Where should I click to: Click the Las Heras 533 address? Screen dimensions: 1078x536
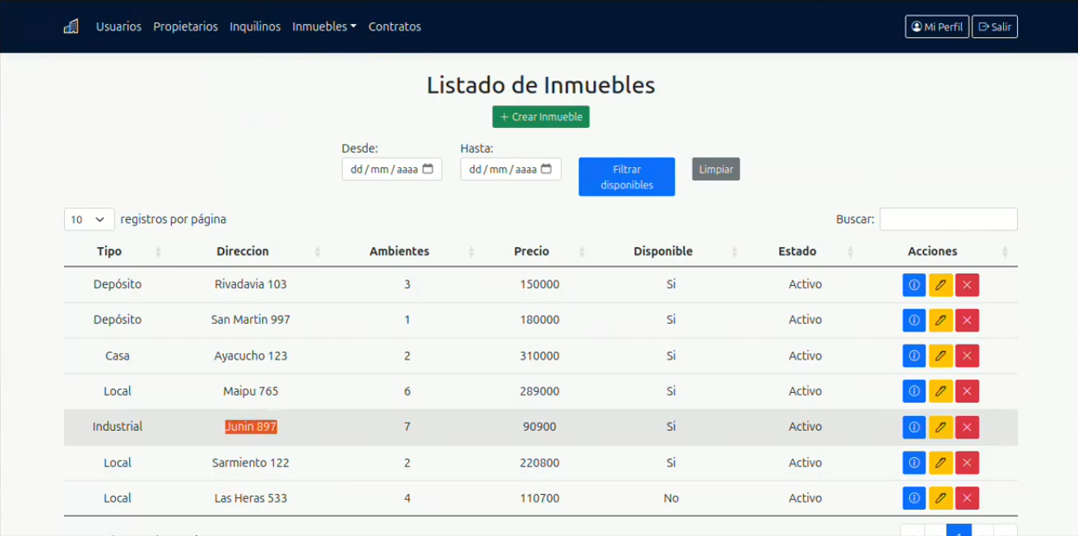coord(251,498)
